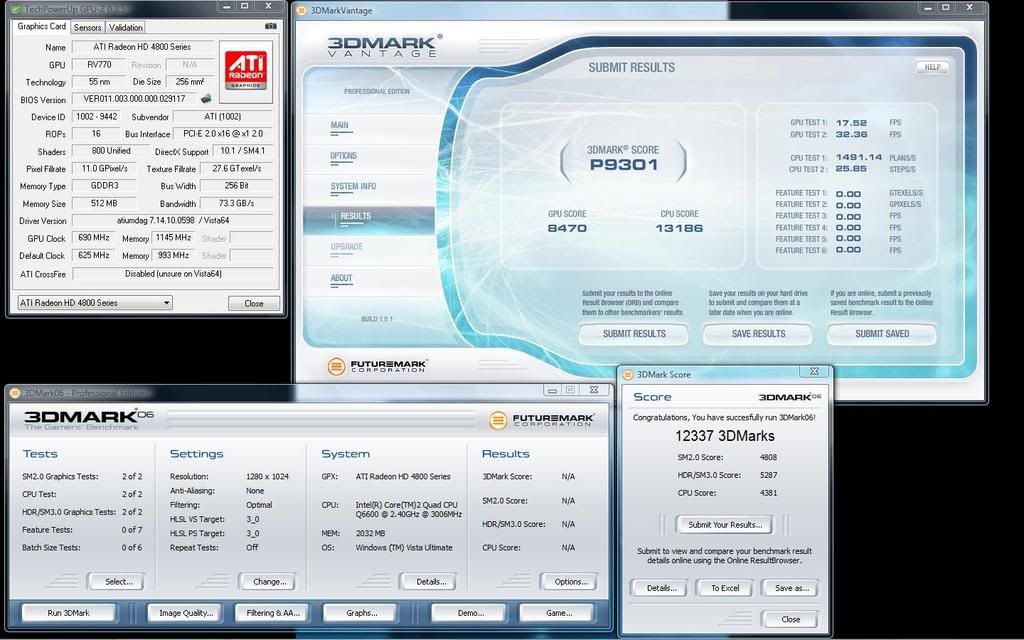
Task: Click the Default Clock value 625 MHz
Action: click(x=94, y=255)
